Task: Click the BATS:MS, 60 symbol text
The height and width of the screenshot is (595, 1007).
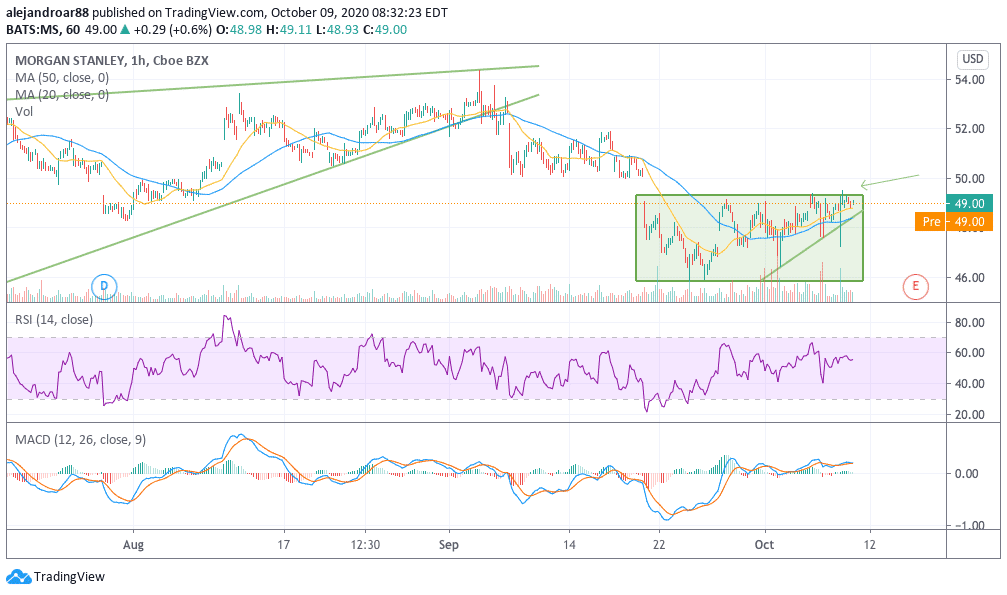Action: pyautogui.click(x=43, y=30)
